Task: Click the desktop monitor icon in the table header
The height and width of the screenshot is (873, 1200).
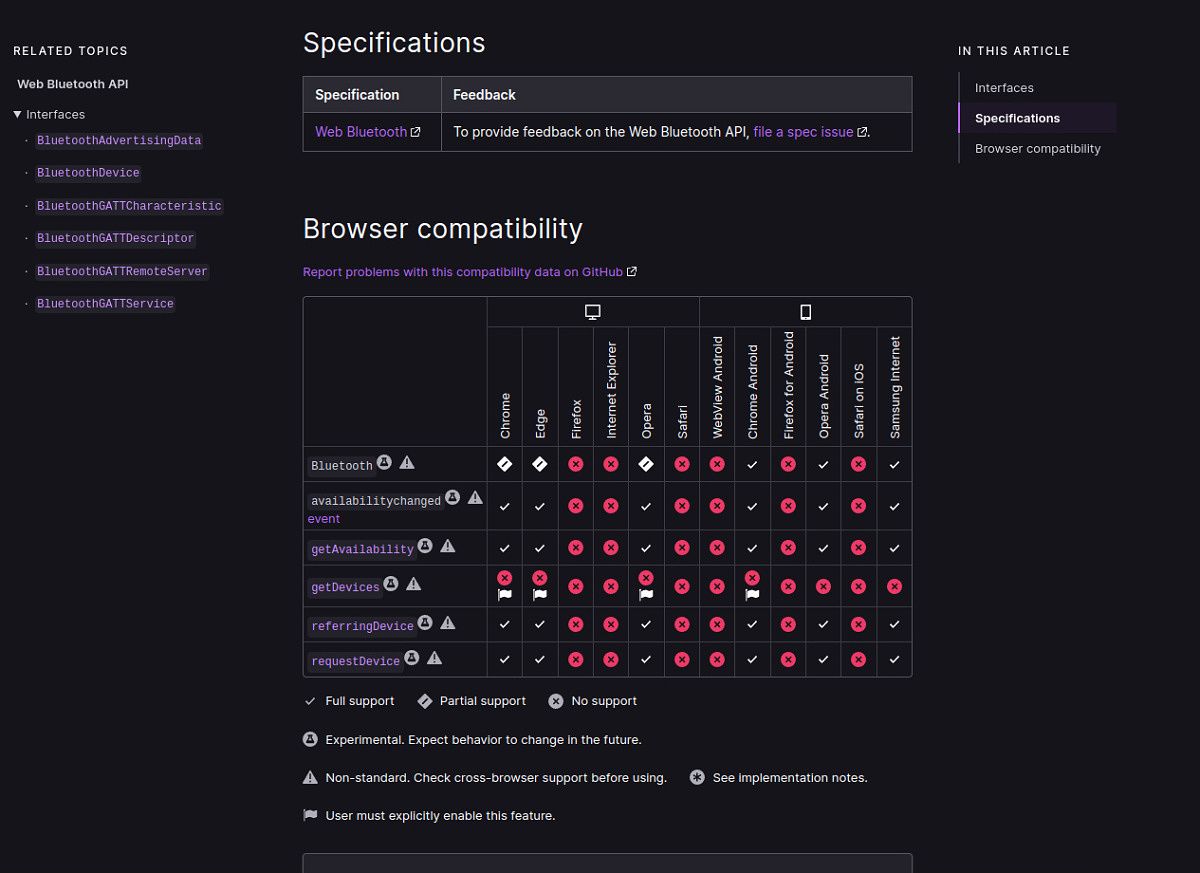Action: (x=593, y=312)
